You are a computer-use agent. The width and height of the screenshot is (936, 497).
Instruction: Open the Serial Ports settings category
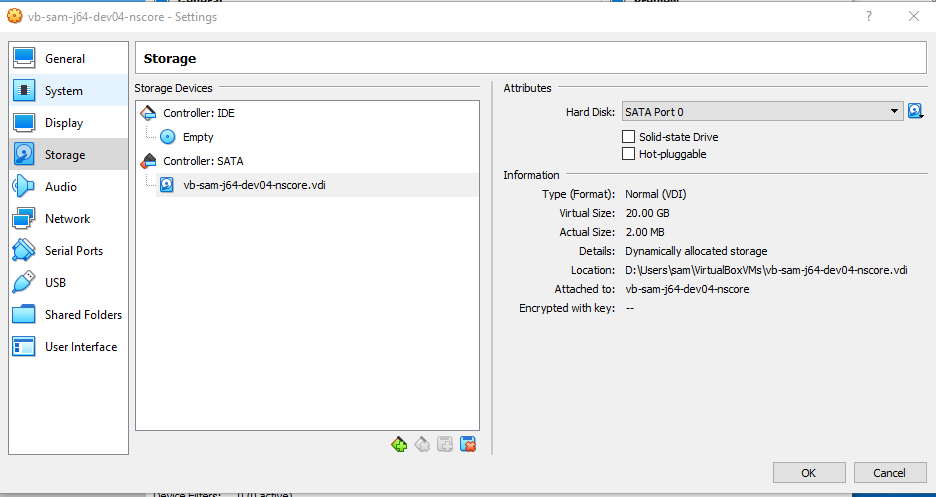[69, 251]
